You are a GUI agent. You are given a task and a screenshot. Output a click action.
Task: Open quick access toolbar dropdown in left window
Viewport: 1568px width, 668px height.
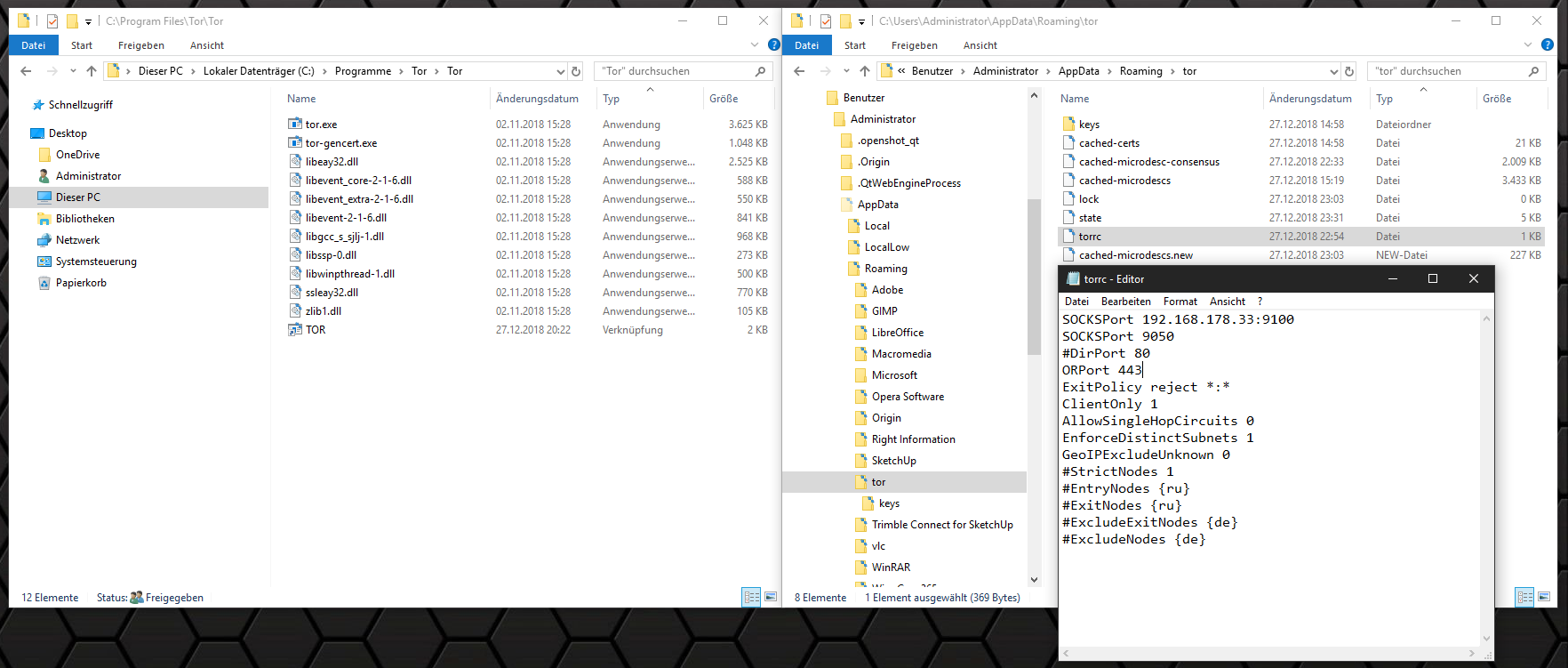coord(88,21)
